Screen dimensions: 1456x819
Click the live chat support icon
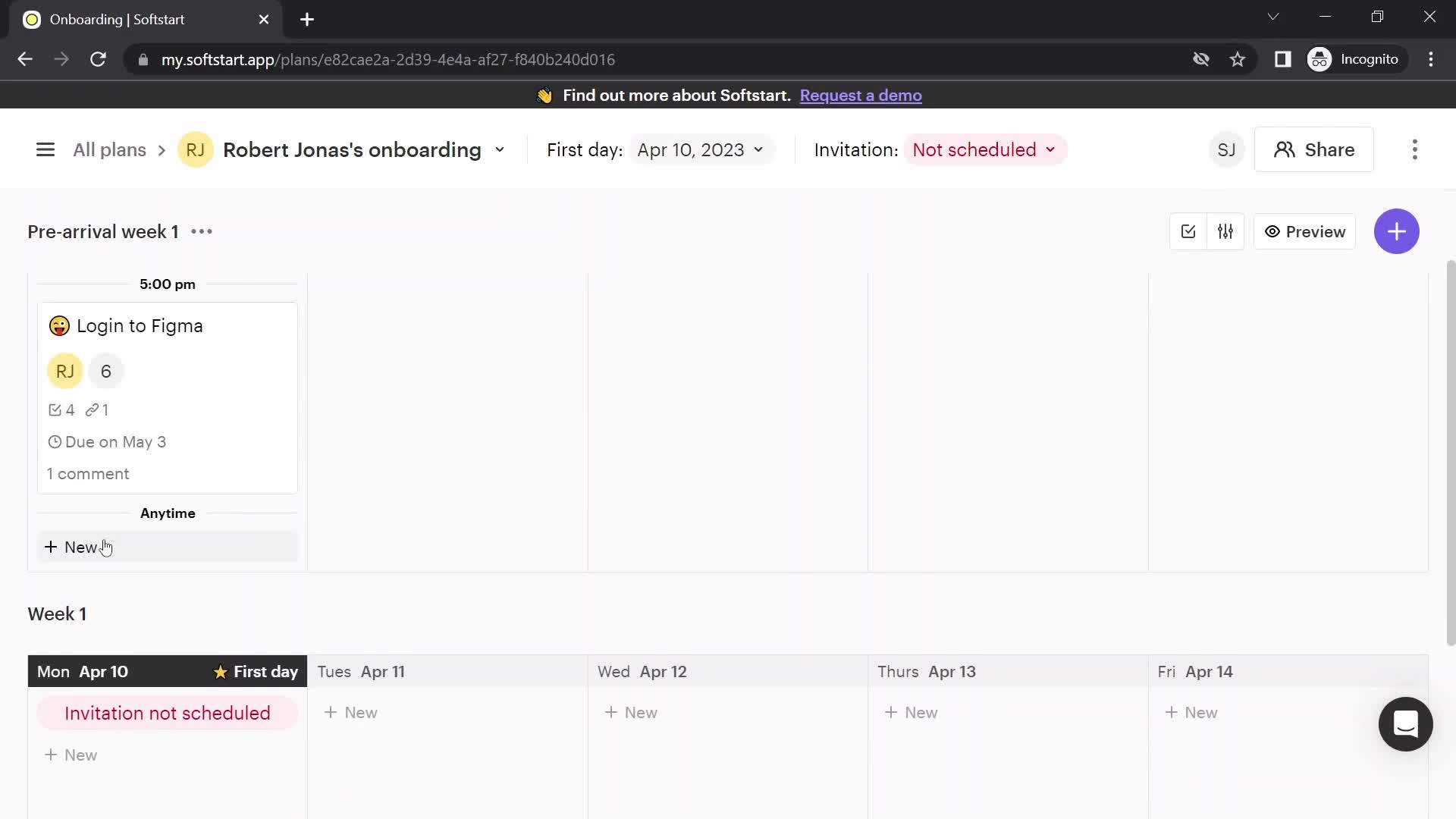click(1405, 724)
